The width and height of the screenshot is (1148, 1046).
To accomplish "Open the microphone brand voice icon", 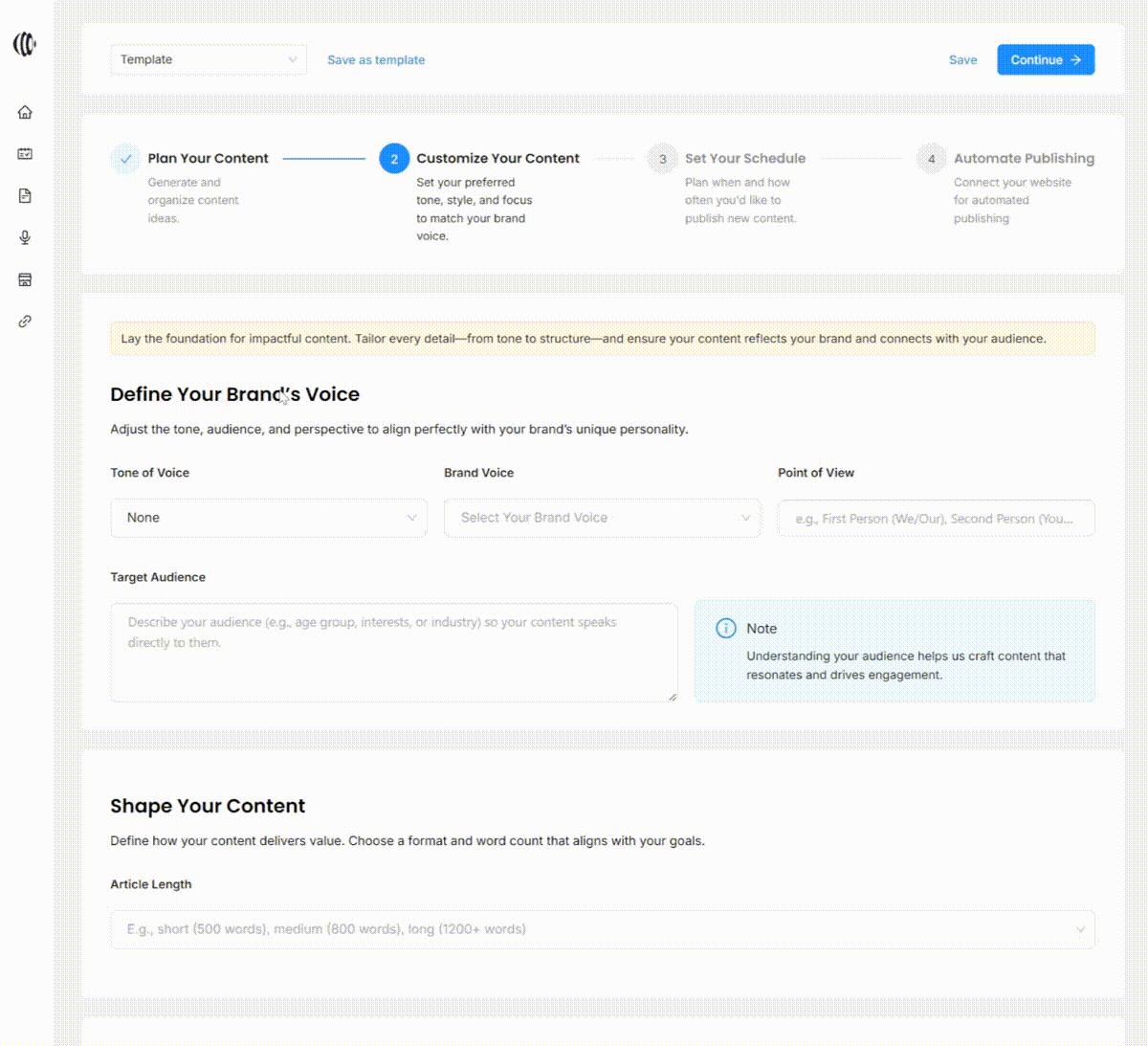I will click(25, 238).
